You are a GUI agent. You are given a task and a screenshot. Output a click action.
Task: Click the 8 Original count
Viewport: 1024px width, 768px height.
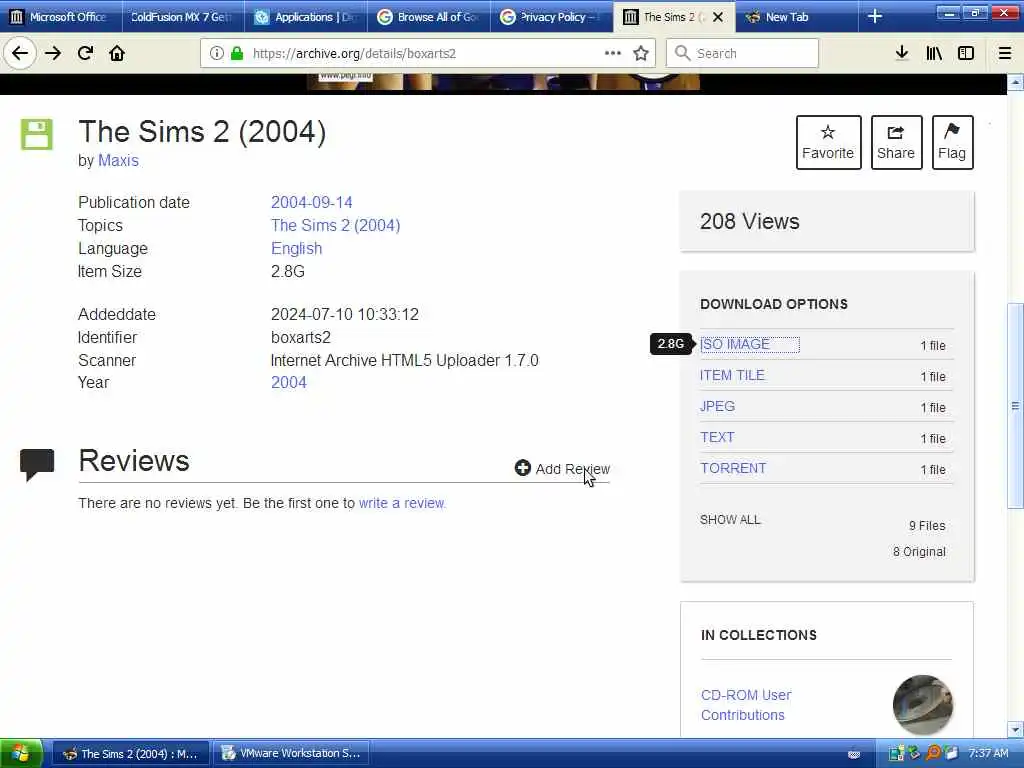pyautogui.click(x=920, y=552)
